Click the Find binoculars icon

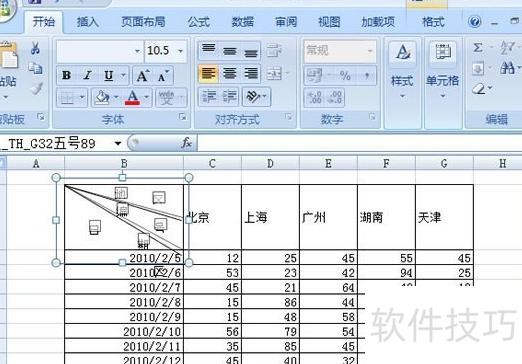507,69
